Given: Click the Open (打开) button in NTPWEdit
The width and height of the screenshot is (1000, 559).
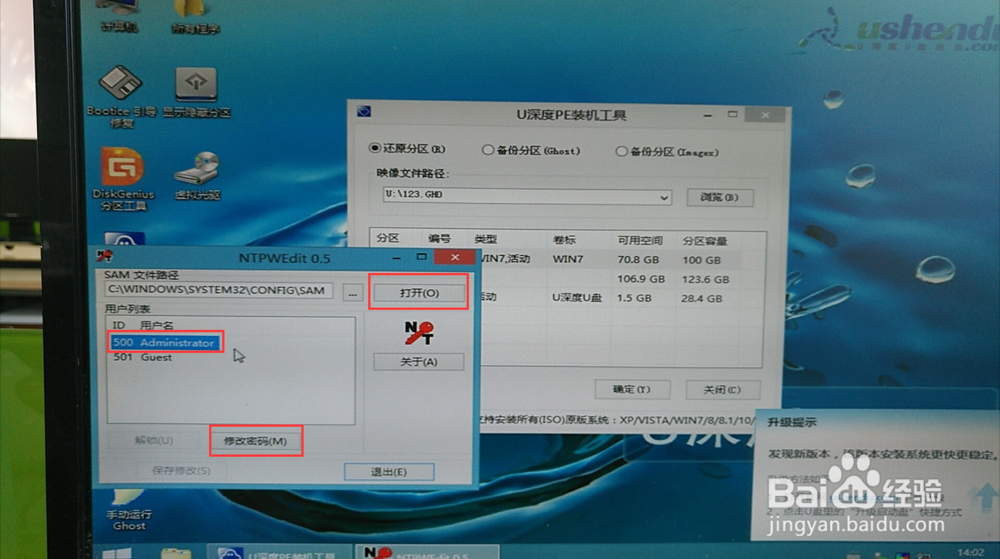Looking at the screenshot, I should click(x=419, y=293).
